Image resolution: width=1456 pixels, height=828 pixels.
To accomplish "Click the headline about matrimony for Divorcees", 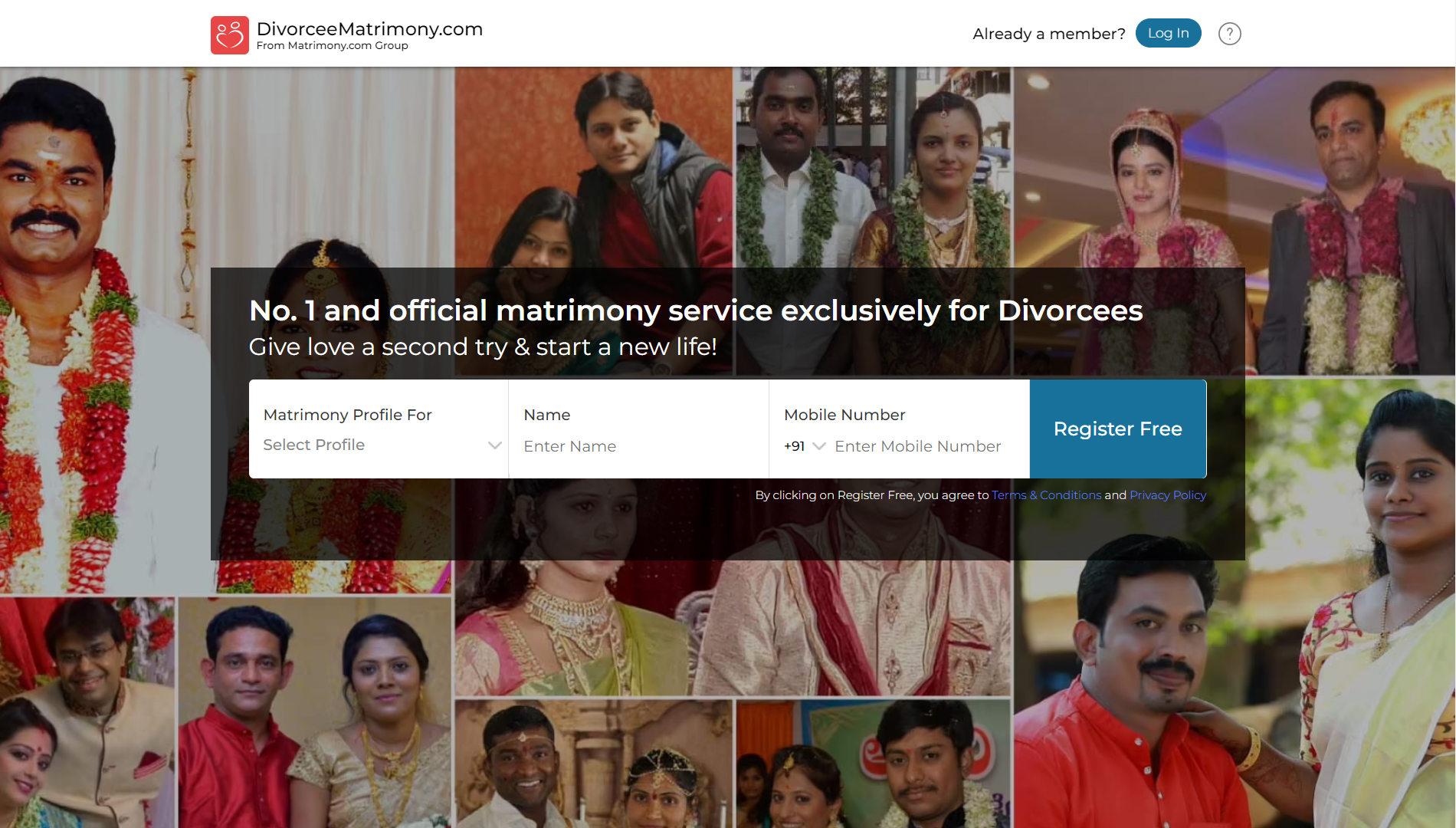I will [696, 310].
